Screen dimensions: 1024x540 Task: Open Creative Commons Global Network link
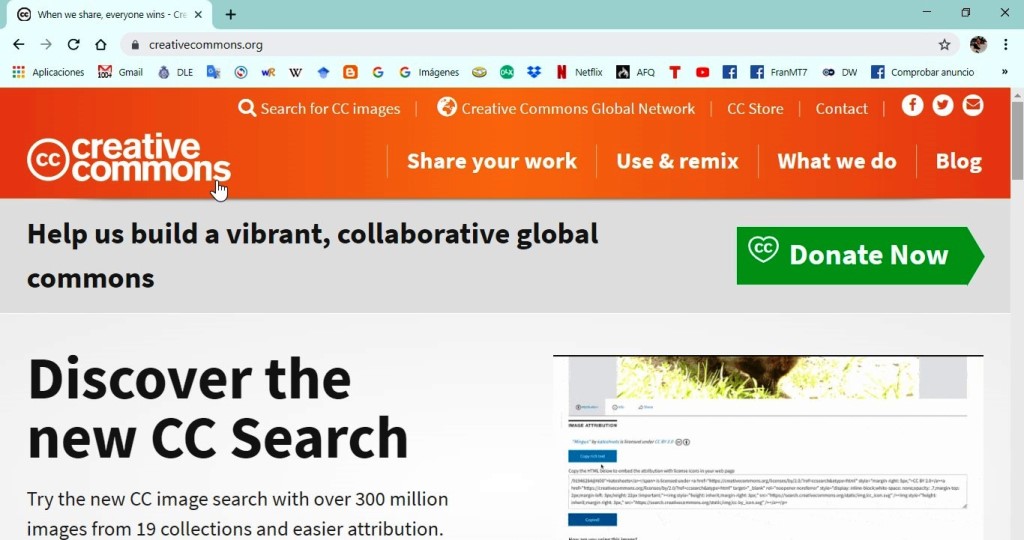click(x=566, y=108)
